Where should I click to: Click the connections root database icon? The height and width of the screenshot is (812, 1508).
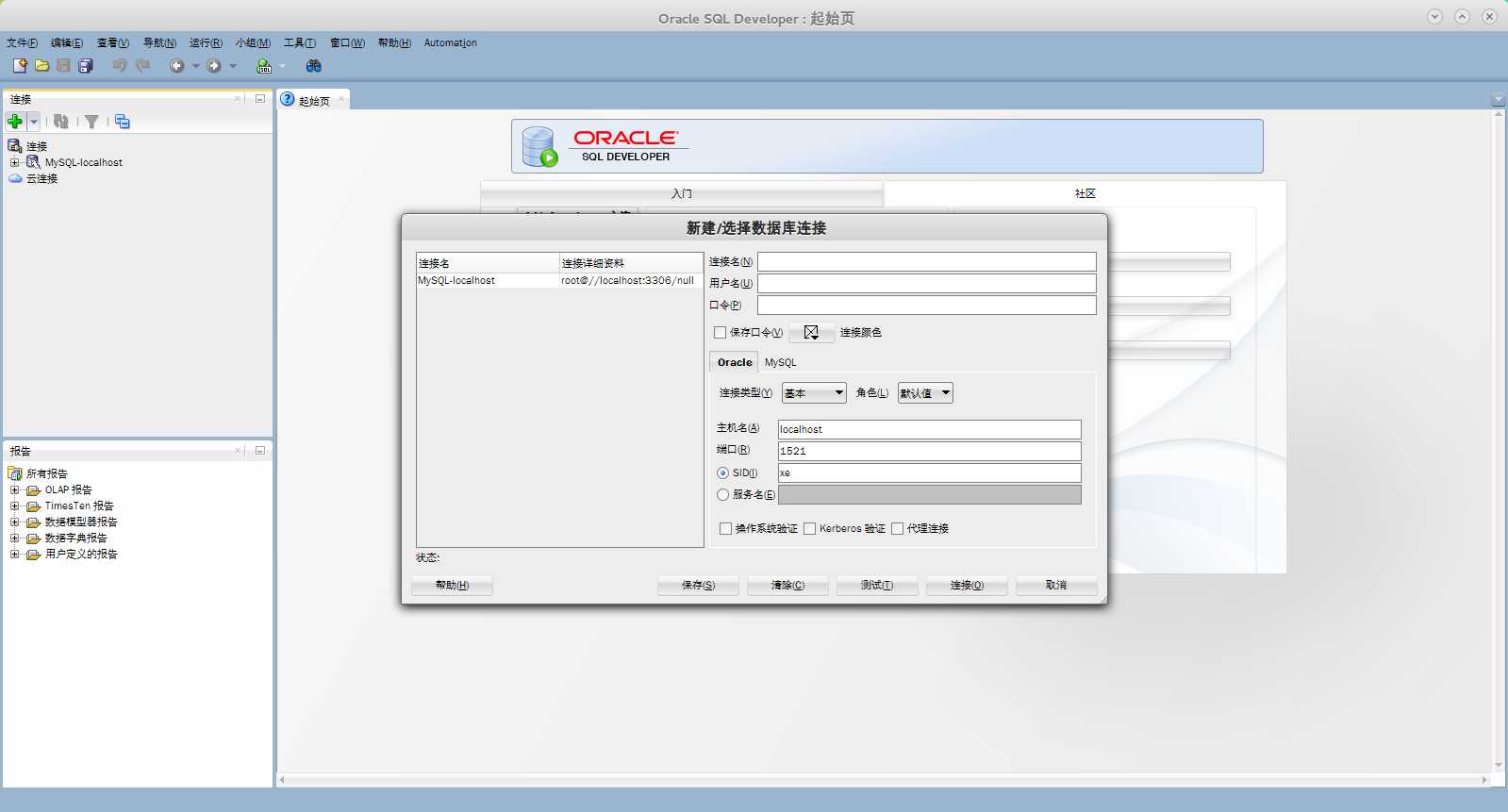(x=15, y=146)
